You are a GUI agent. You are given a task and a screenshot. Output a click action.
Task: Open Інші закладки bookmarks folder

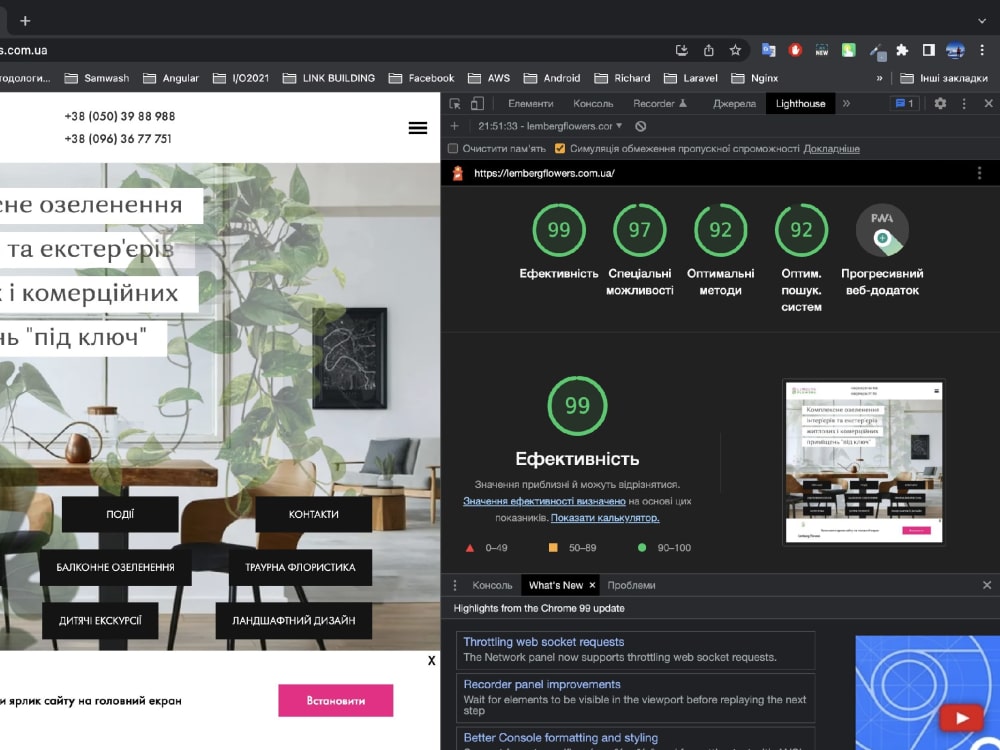(944, 78)
